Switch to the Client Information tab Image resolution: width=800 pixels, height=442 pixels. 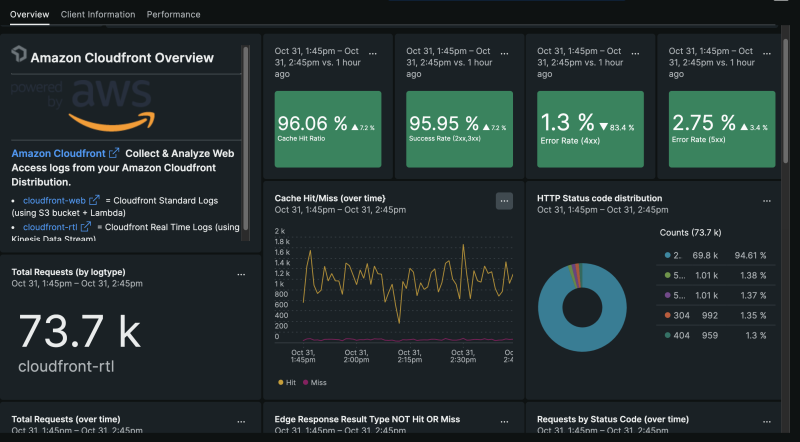98,15
